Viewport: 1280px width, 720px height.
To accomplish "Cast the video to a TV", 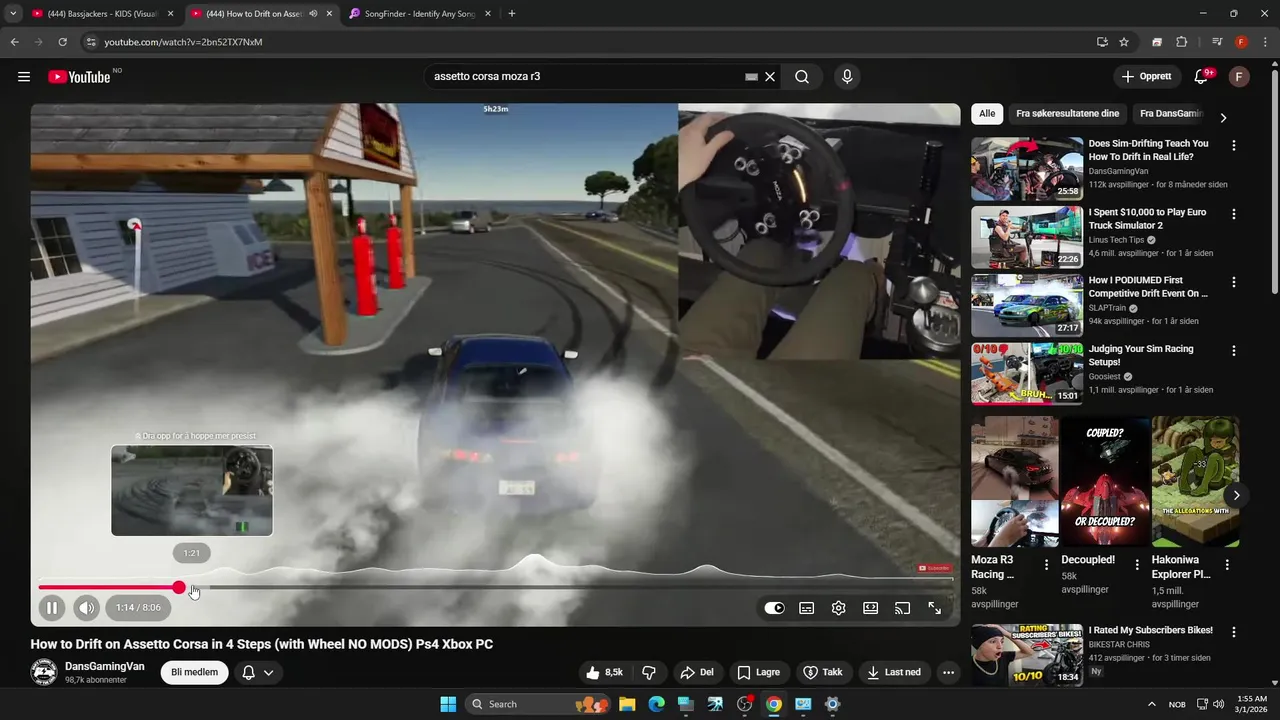I will click(902, 608).
